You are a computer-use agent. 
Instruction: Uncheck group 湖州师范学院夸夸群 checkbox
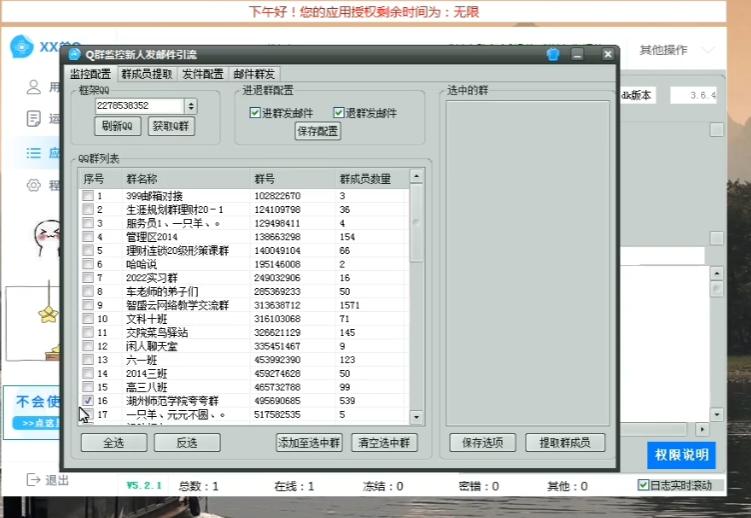[88, 400]
